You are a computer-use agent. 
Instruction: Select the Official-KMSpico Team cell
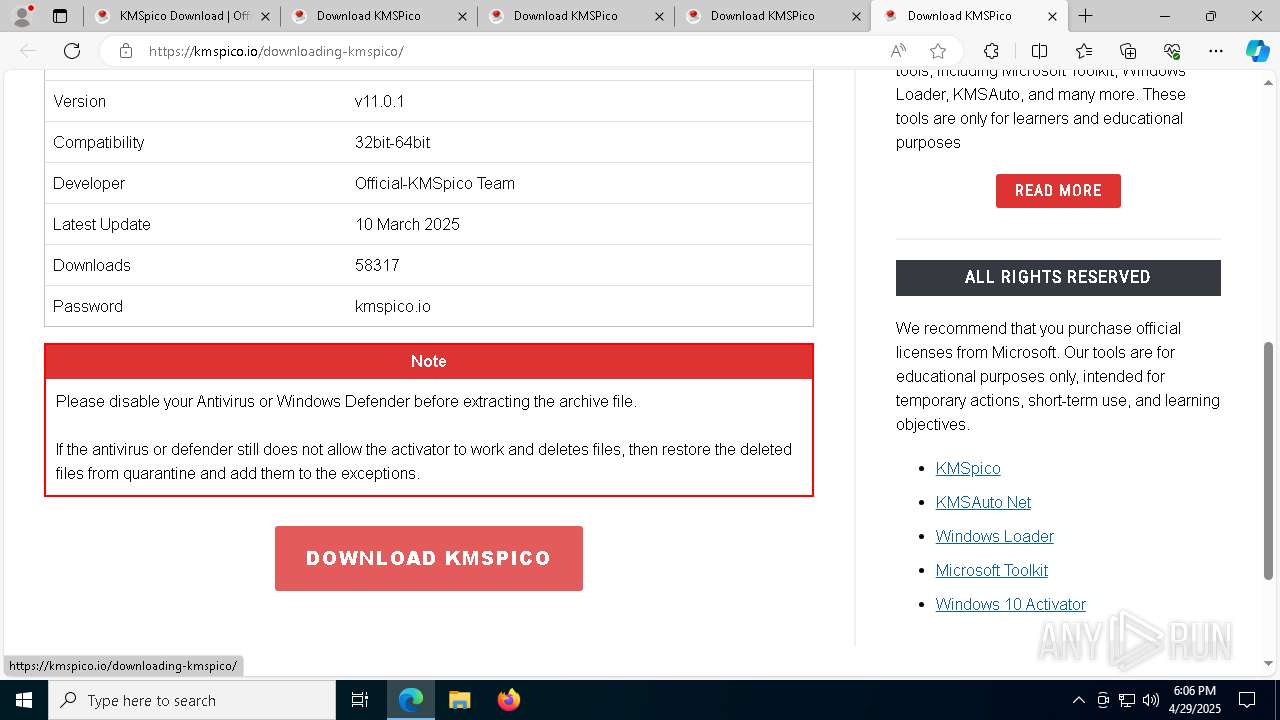coord(435,183)
